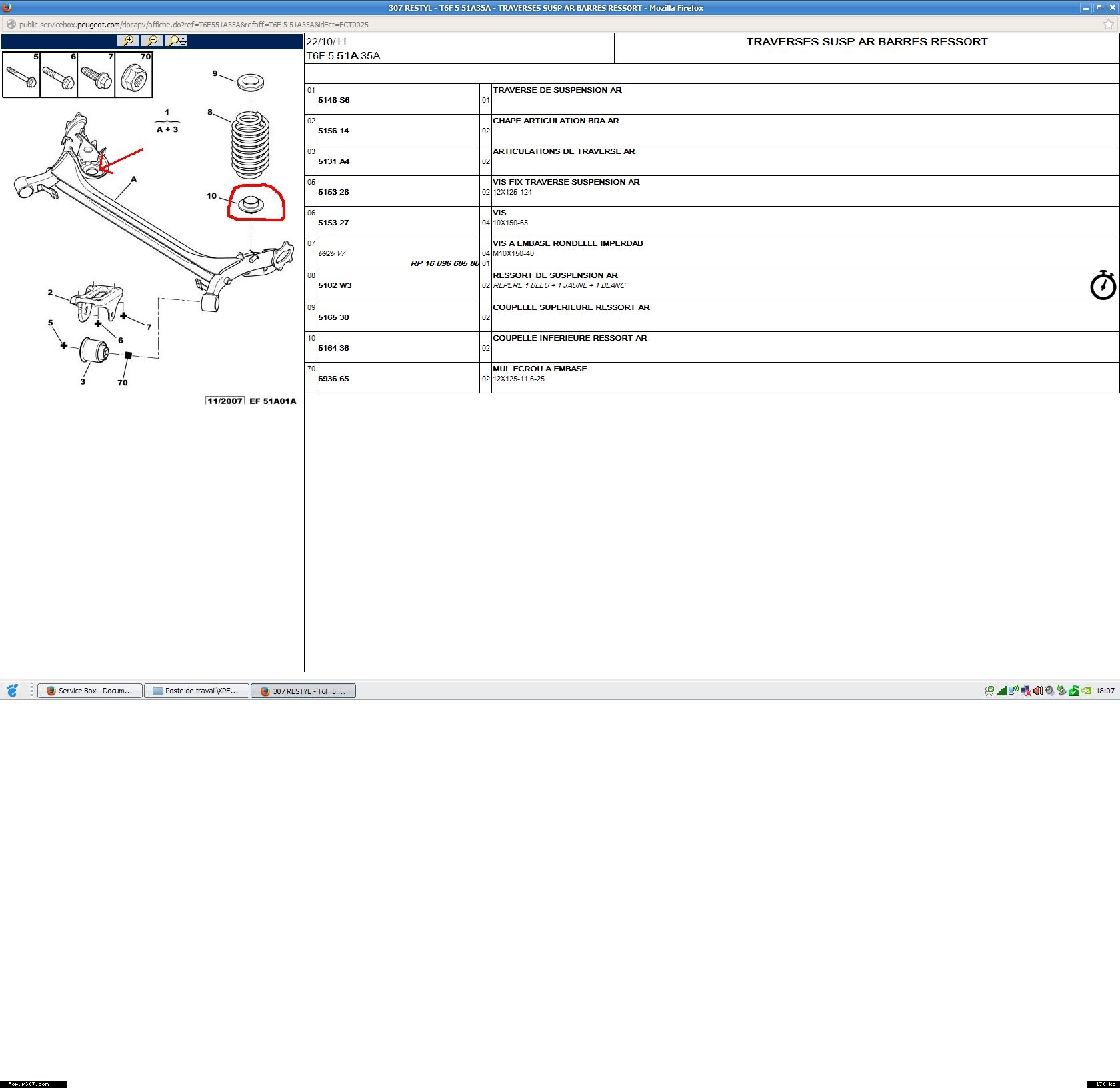1120x1088 pixels.
Task: Click the safely remove hardware tray icon
Action: point(1061,691)
